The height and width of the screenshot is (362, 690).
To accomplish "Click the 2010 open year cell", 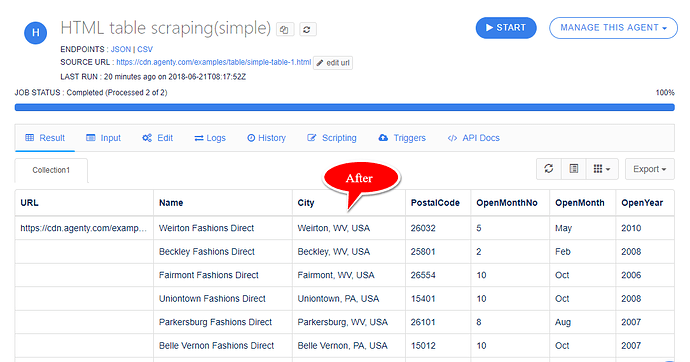I will pyautogui.click(x=645, y=228).
